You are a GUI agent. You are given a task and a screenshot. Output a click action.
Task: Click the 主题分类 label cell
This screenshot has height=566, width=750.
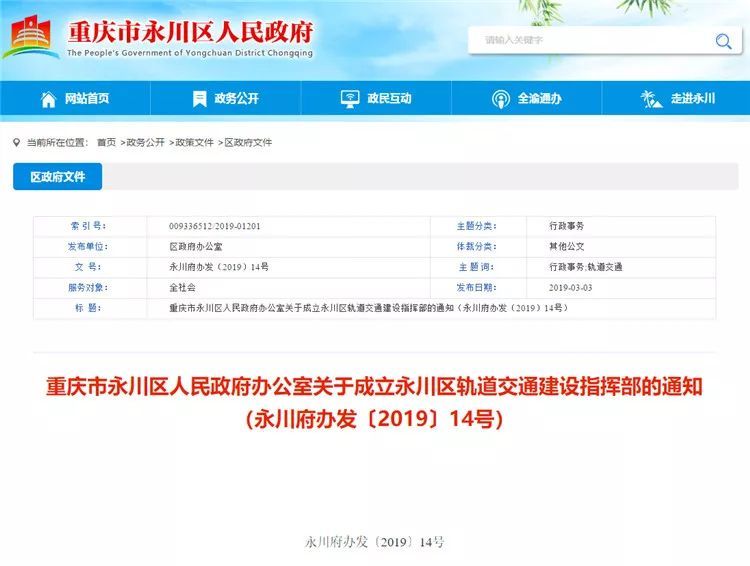(x=478, y=226)
